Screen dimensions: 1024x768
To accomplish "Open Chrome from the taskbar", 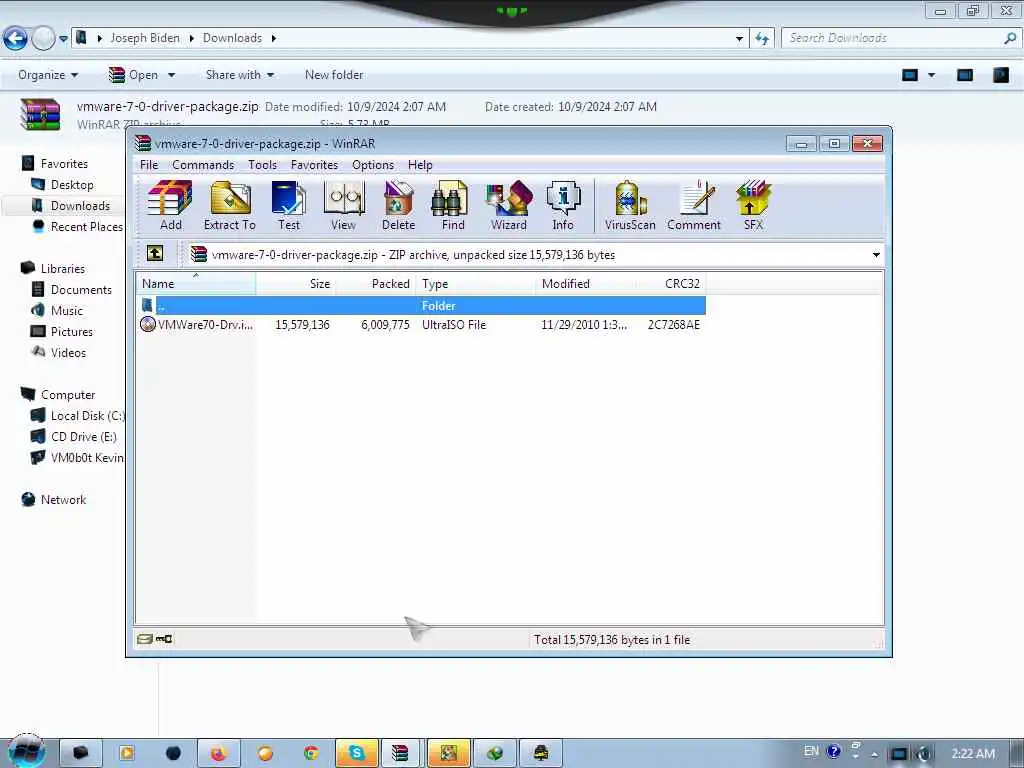I will click(311, 753).
